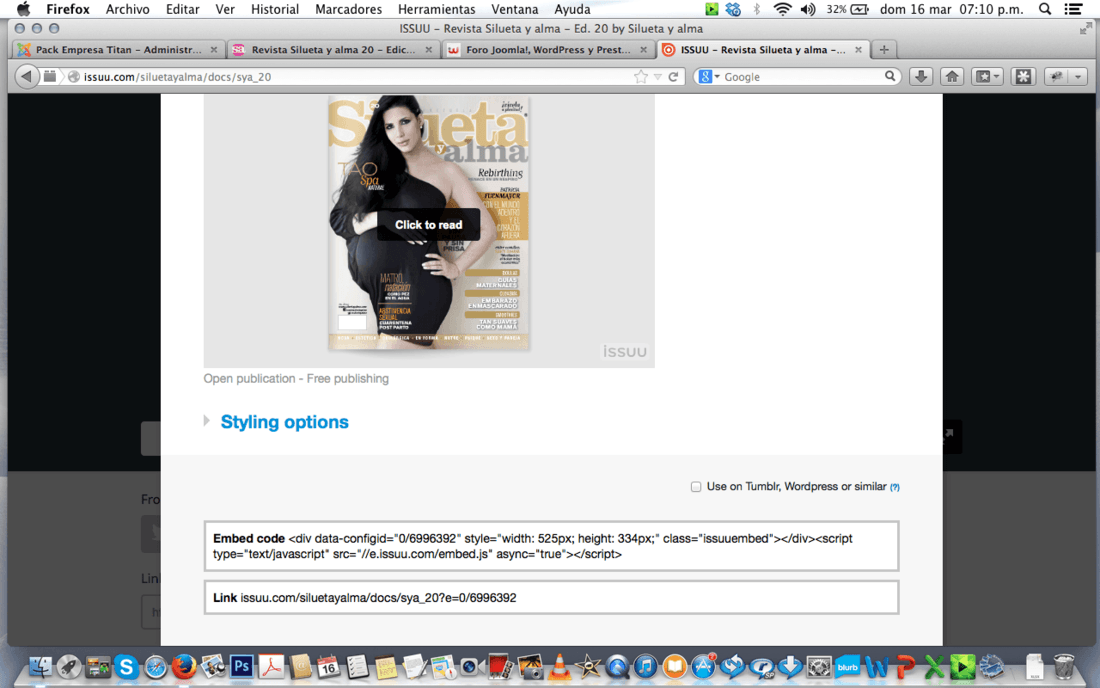1100x688 pixels.
Task: Open the Calendar icon showing 16
Action: tap(328, 666)
